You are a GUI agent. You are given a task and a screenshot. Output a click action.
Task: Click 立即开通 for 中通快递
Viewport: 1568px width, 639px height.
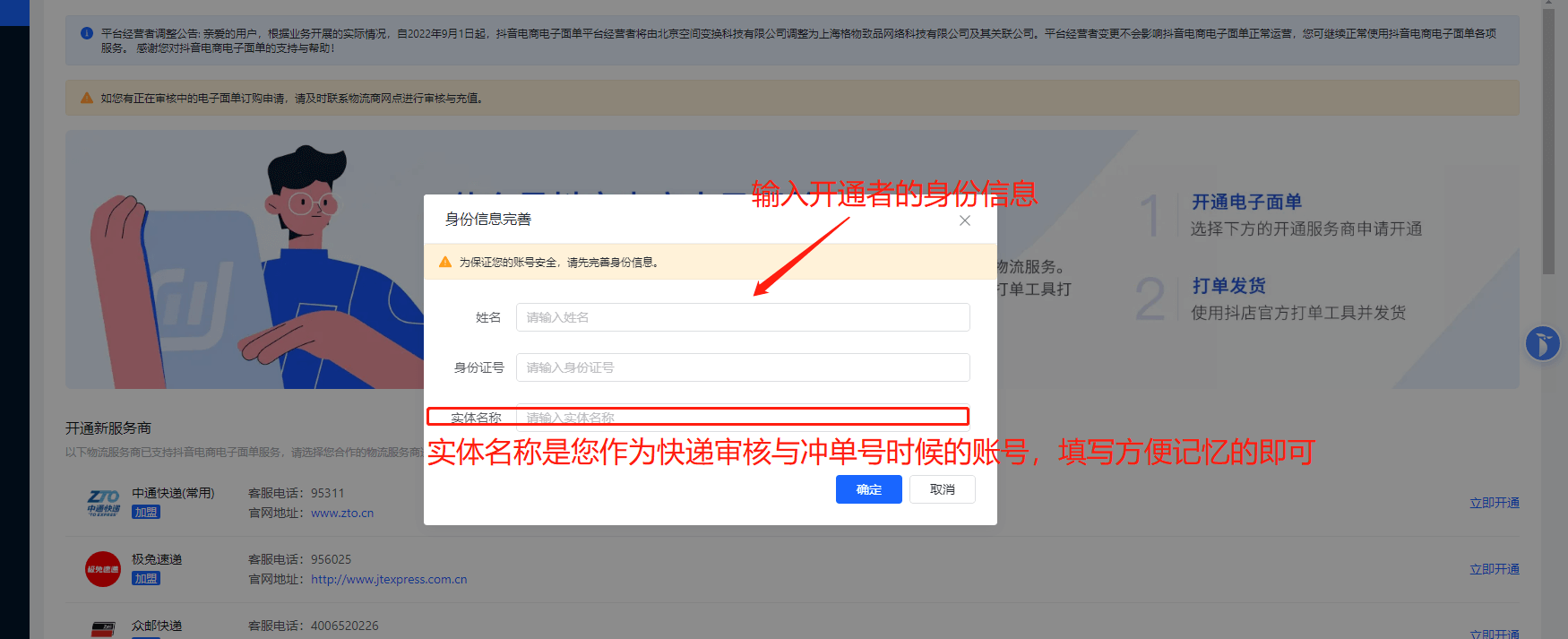(x=1494, y=503)
